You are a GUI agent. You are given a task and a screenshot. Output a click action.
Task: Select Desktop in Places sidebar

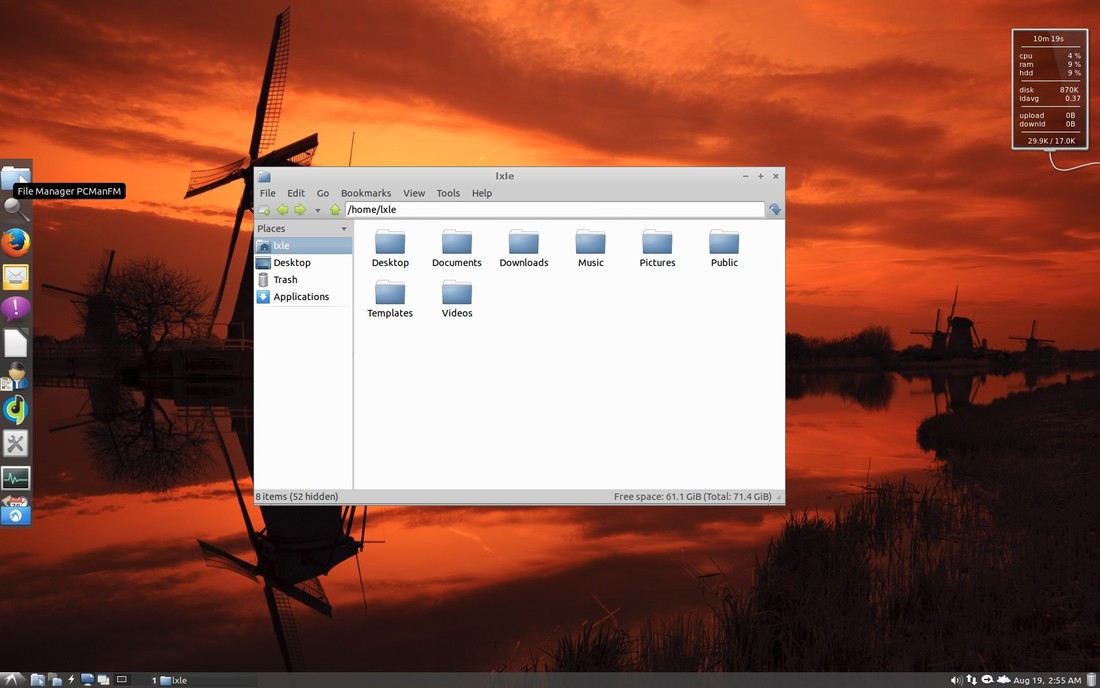click(303, 262)
